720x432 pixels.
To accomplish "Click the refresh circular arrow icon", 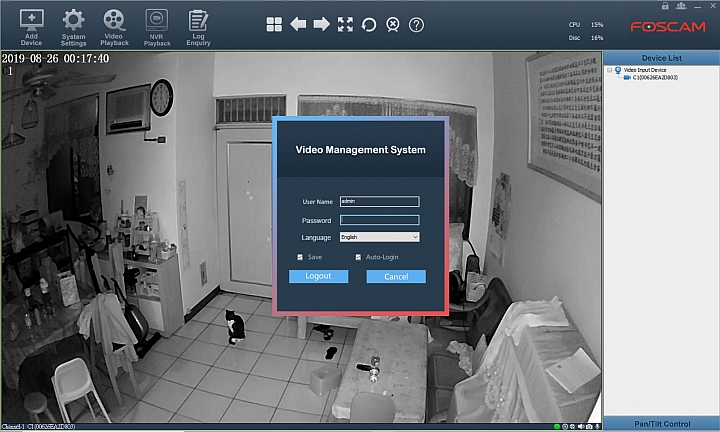I will (x=369, y=24).
